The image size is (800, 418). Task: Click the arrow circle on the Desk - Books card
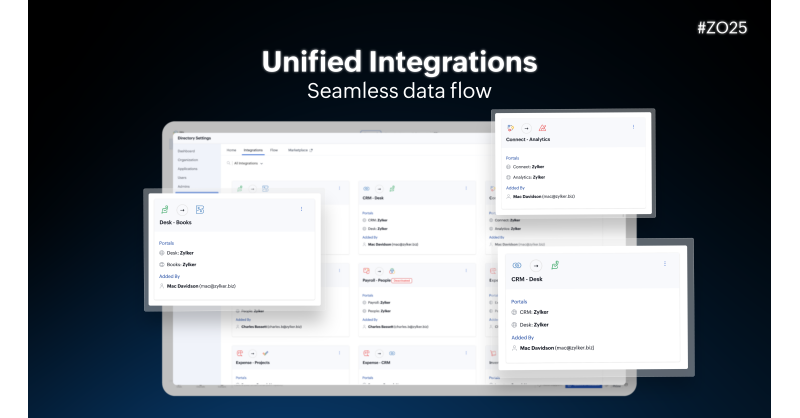point(182,210)
